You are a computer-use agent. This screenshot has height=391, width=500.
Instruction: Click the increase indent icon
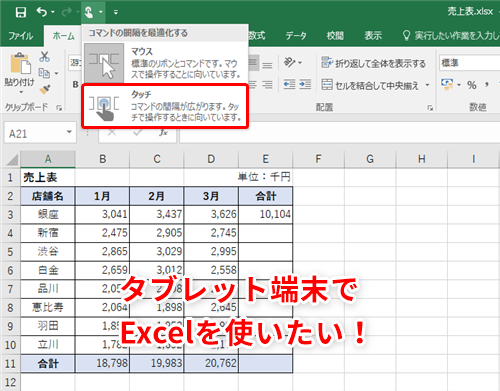click(305, 85)
